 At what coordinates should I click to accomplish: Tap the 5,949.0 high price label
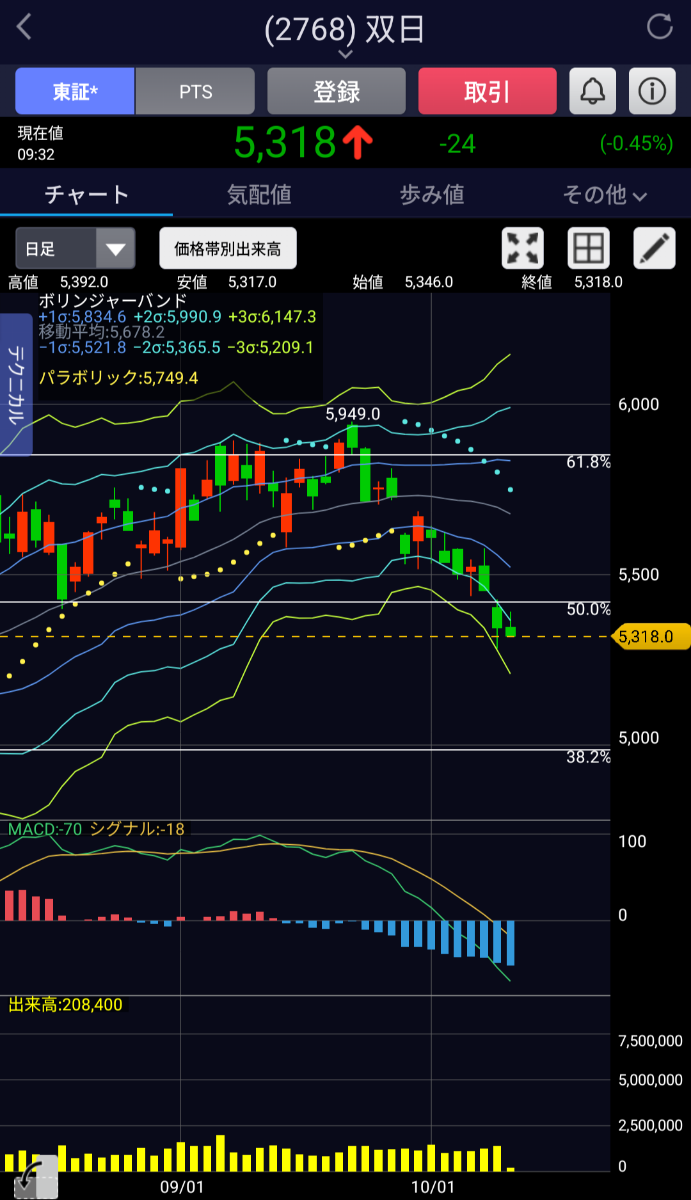tap(353, 413)
